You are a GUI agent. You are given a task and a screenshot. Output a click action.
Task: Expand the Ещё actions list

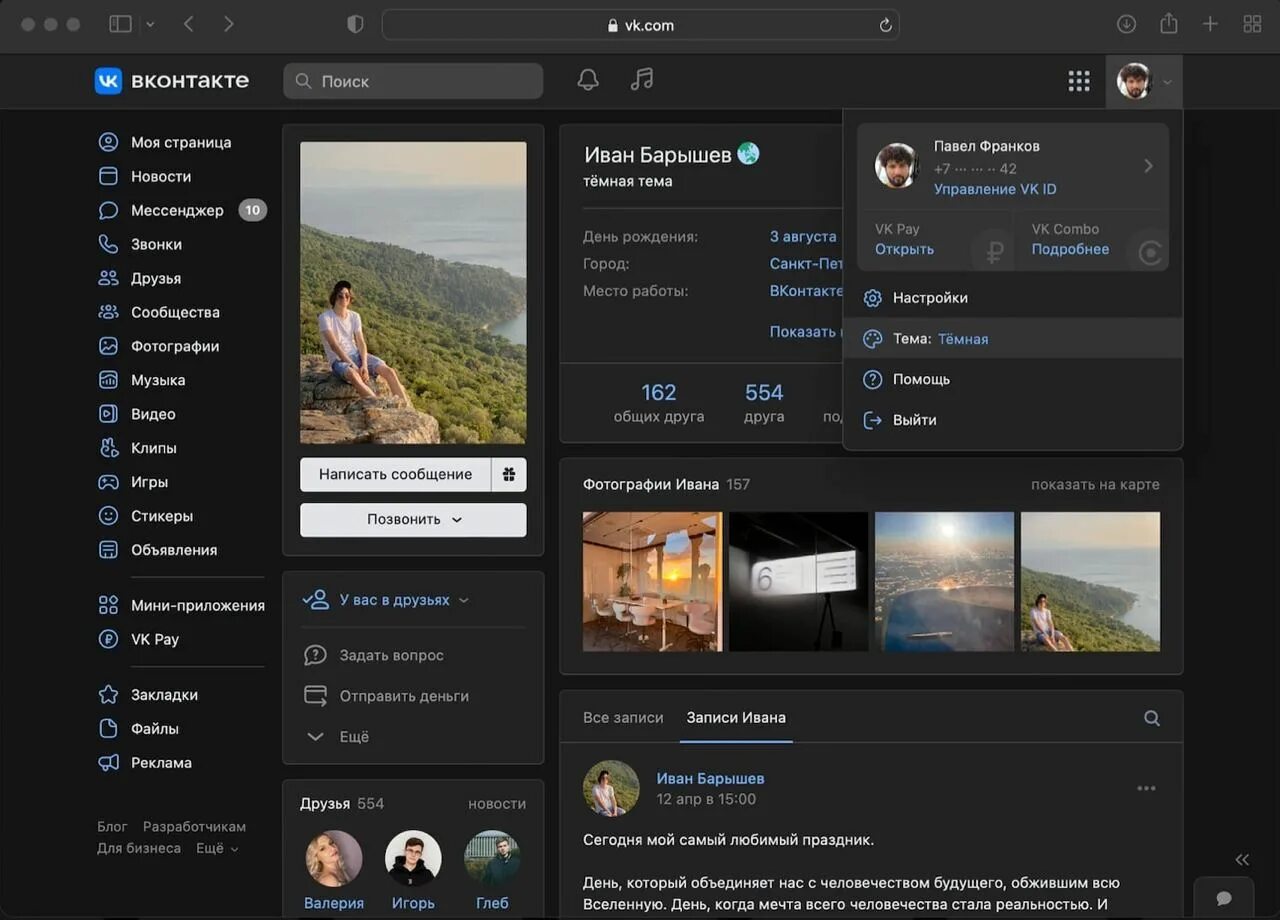click(x=337, y=737)
